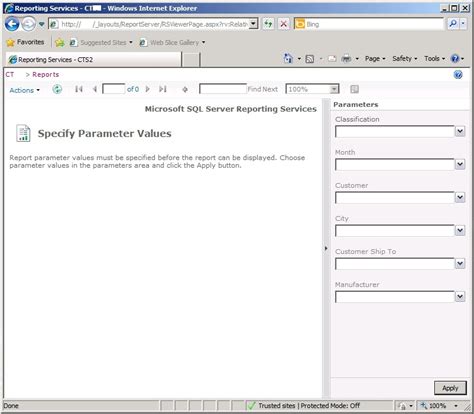Open SharePoint help icon near the breadcrumb
Viewport: 474px width, 414px height.
click(458, 75)
